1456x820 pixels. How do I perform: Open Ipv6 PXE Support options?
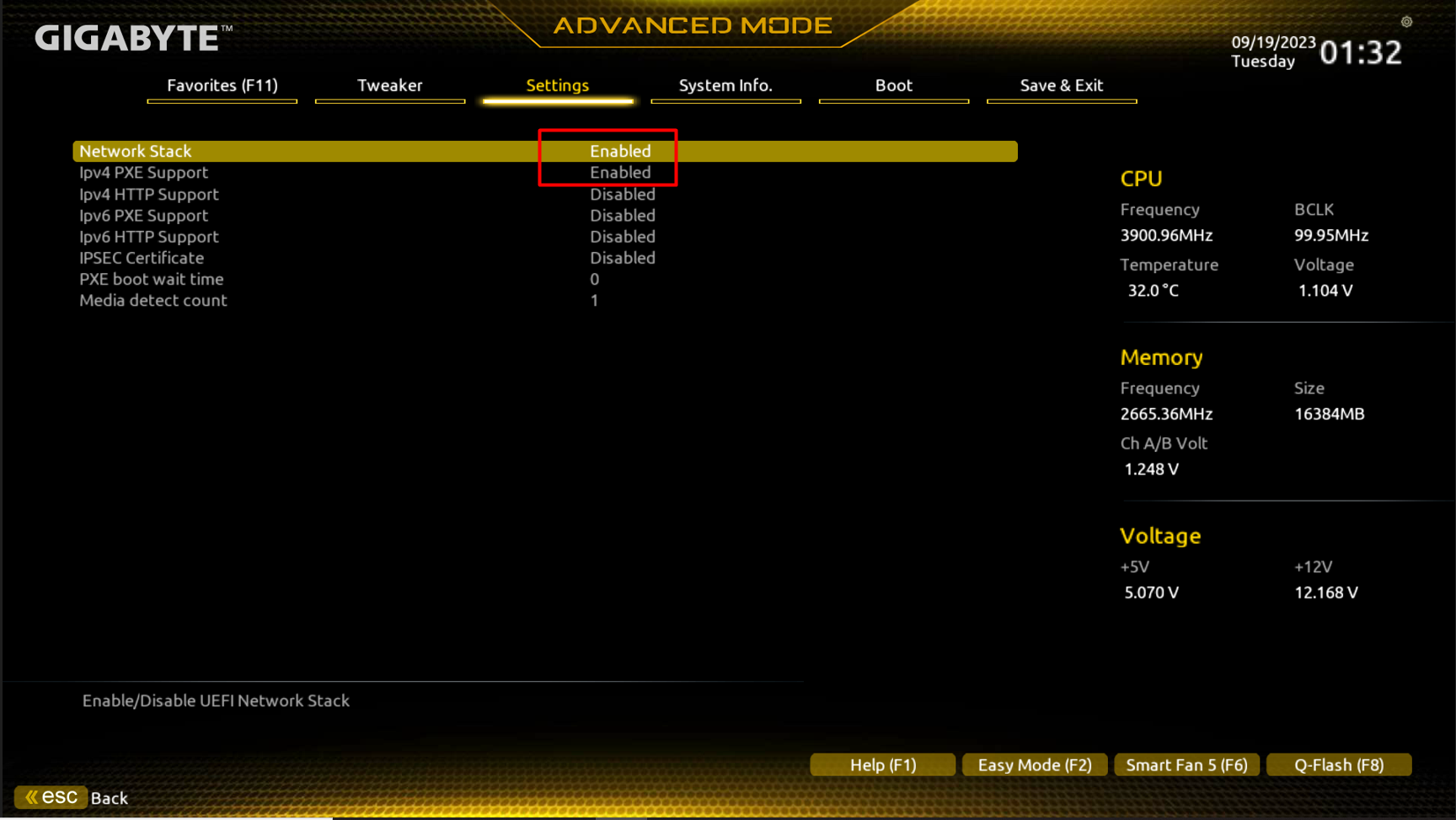point(623,215)
